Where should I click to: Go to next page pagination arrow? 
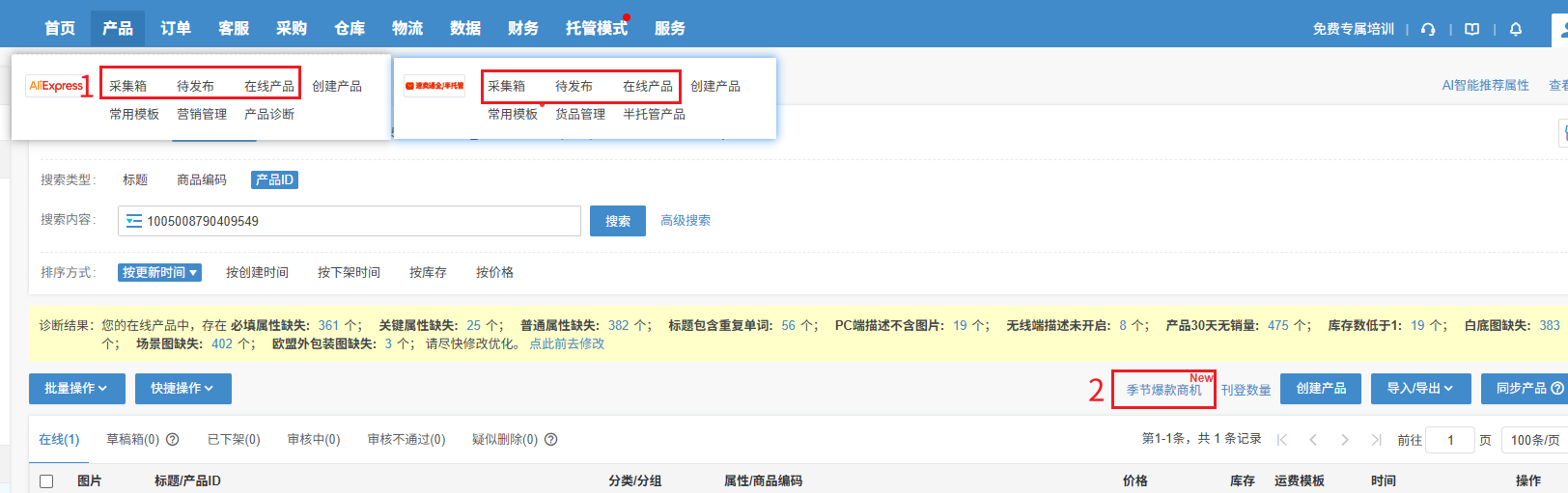click(1345, 440)
